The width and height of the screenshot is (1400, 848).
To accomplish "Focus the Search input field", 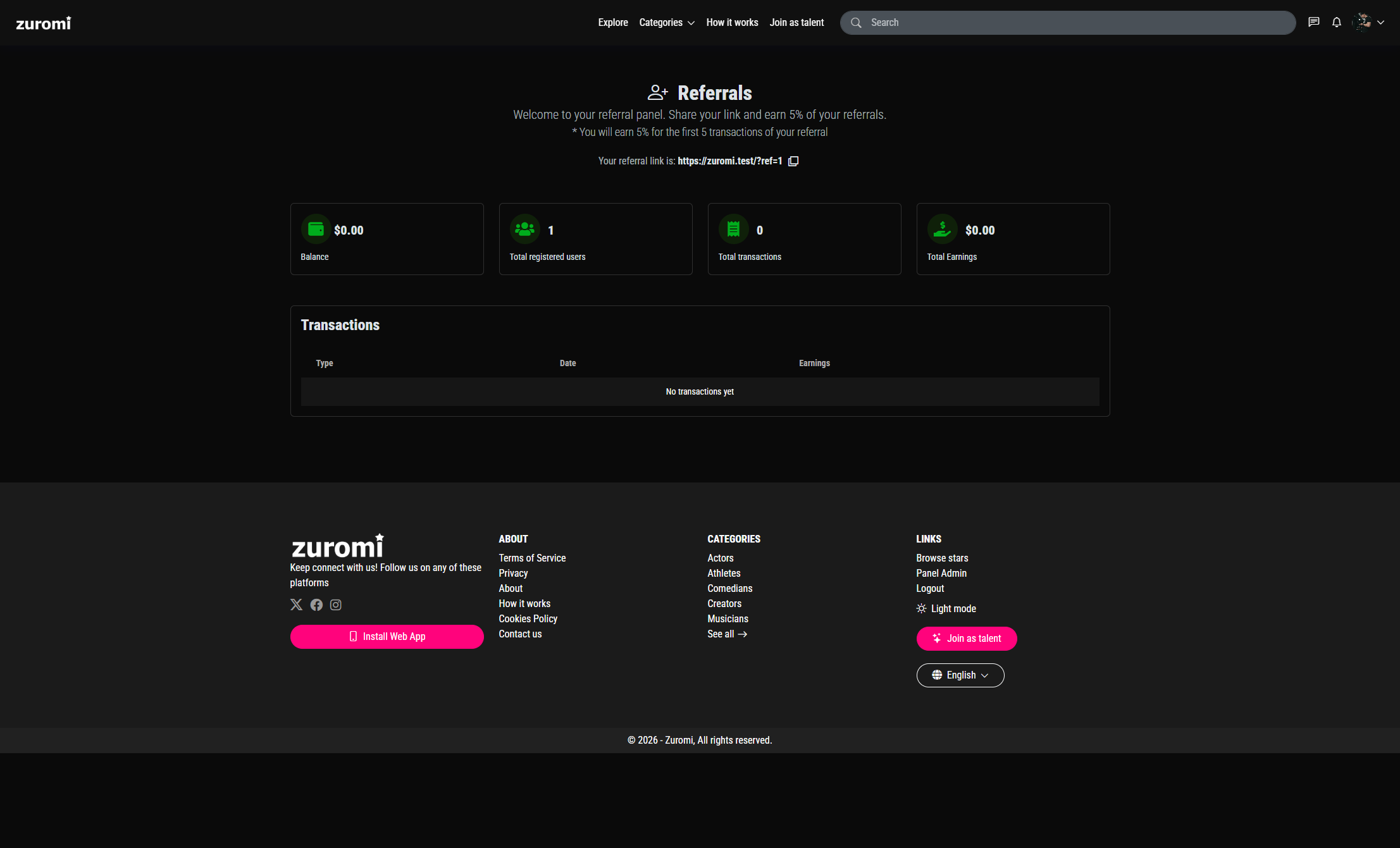I will point(1075,23).
